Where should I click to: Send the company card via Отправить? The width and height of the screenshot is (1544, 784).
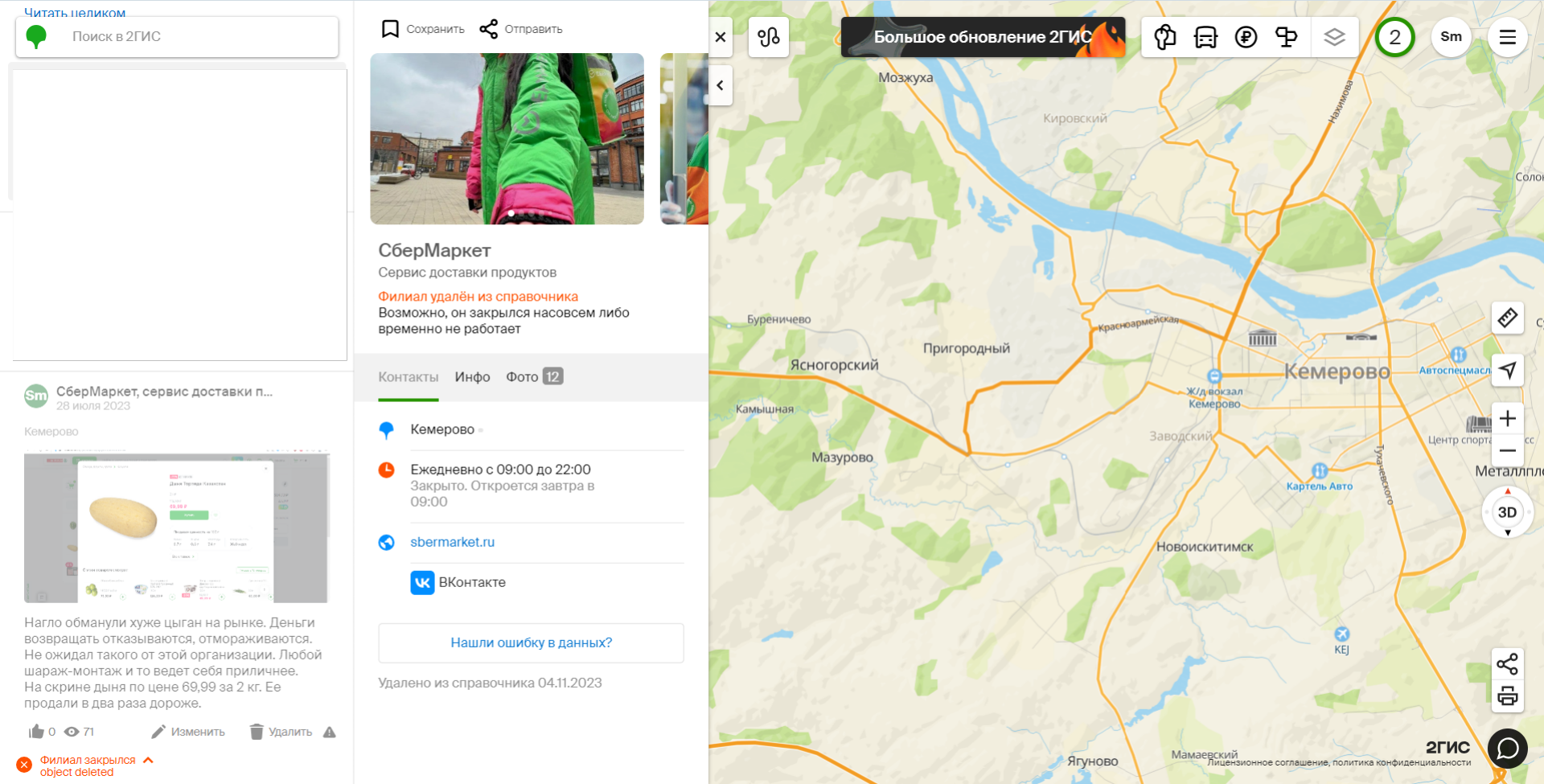[520, 29]
